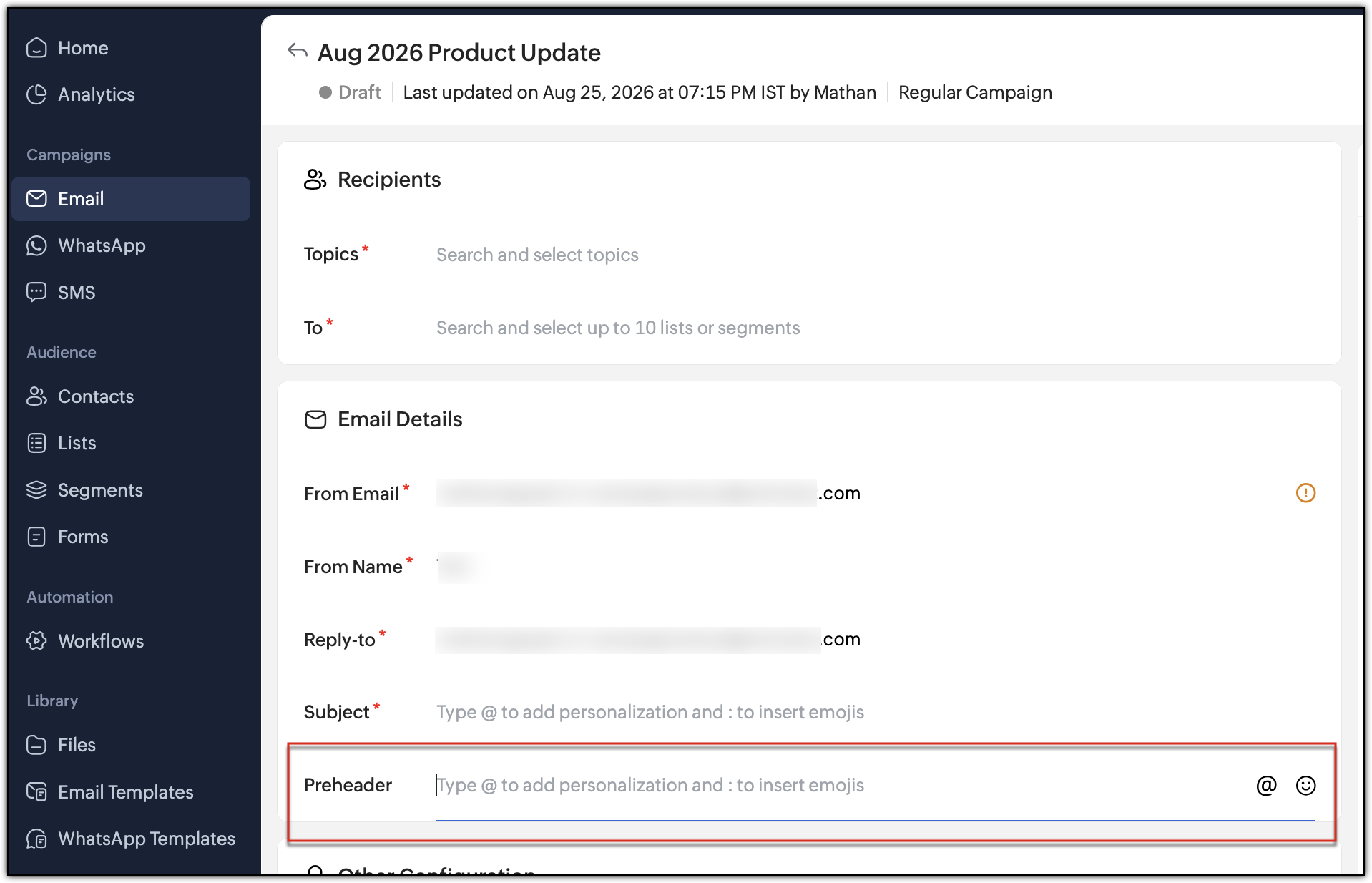Insert personalization with the @ icon

[1266, 786]
